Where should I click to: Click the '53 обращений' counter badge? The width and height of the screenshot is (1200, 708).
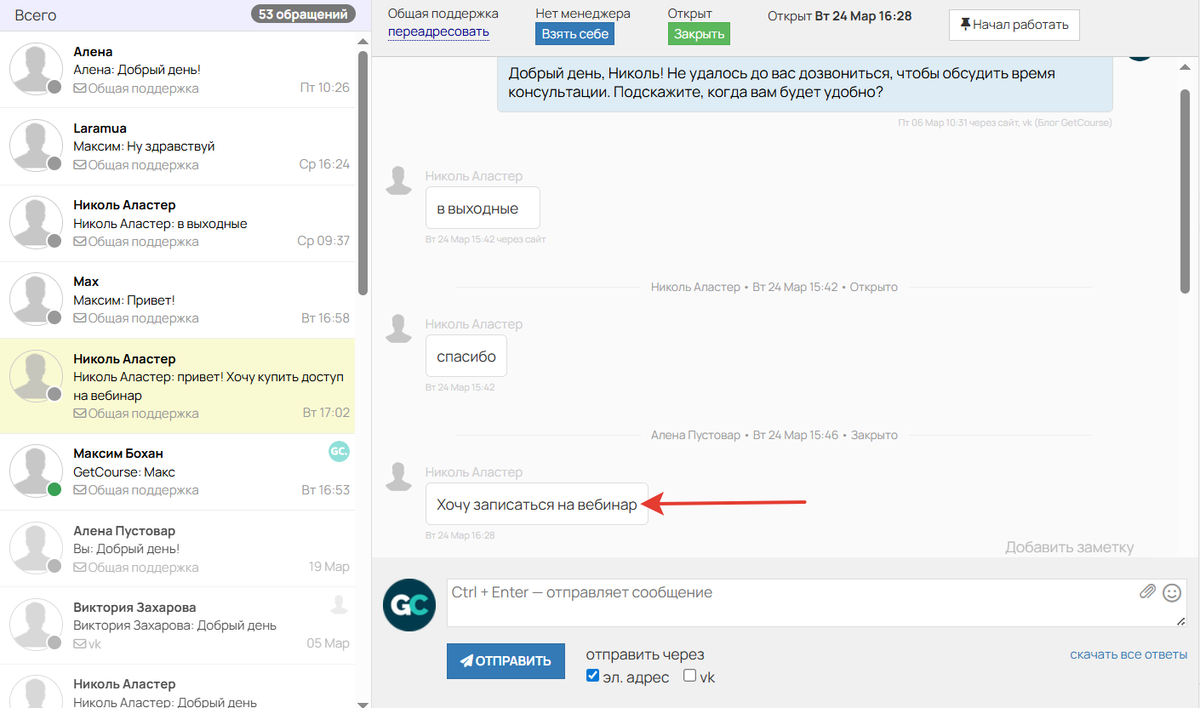(303, 15)
